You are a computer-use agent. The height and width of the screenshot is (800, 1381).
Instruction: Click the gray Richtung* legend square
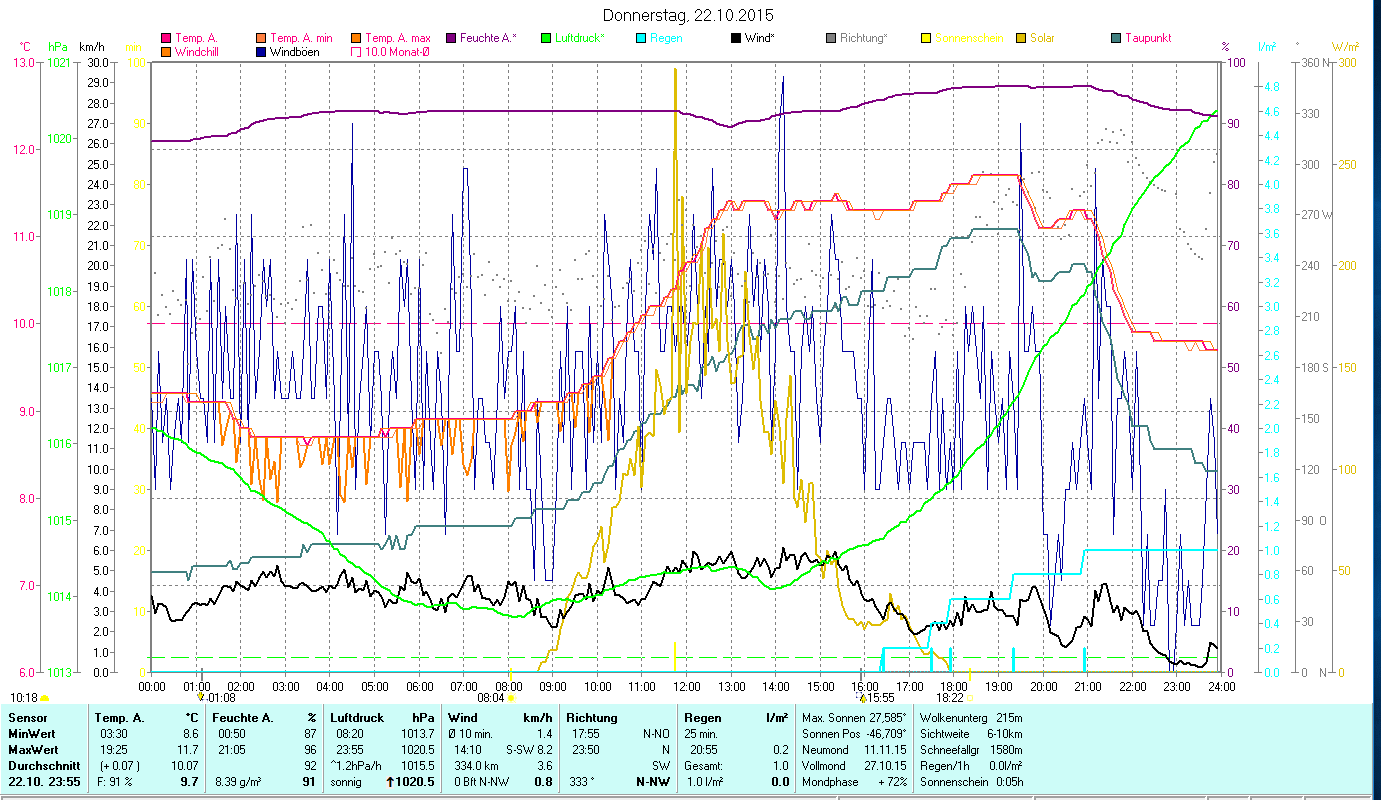coord(831,38)
